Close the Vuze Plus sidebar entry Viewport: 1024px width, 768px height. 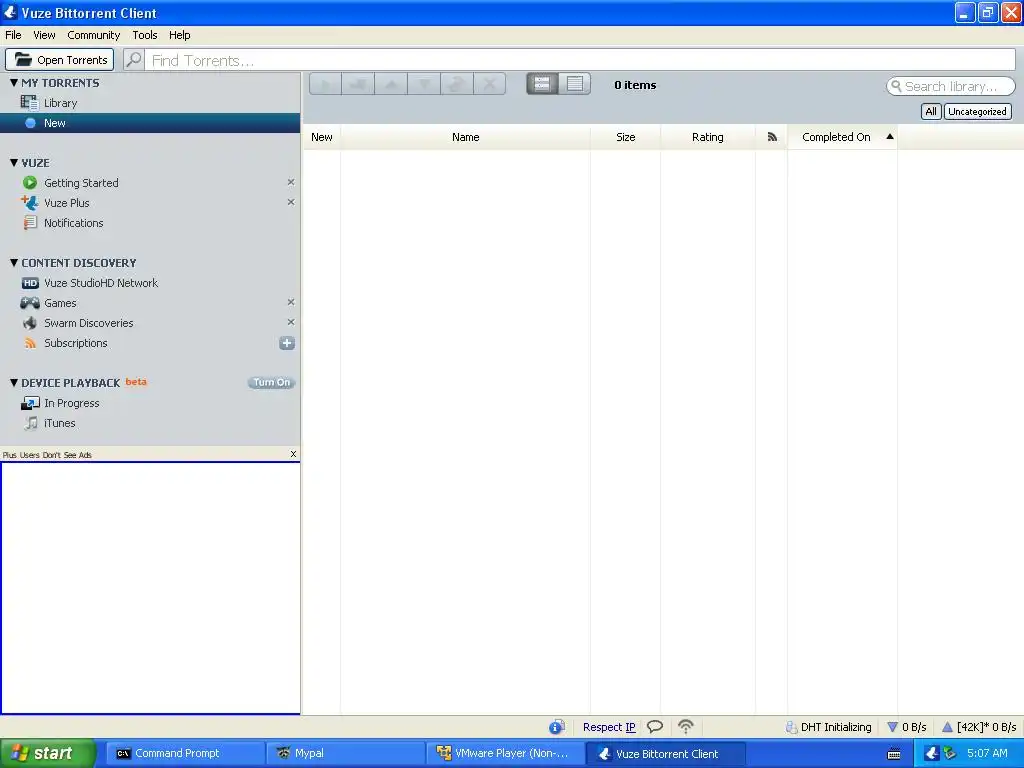tap(291, 202)
